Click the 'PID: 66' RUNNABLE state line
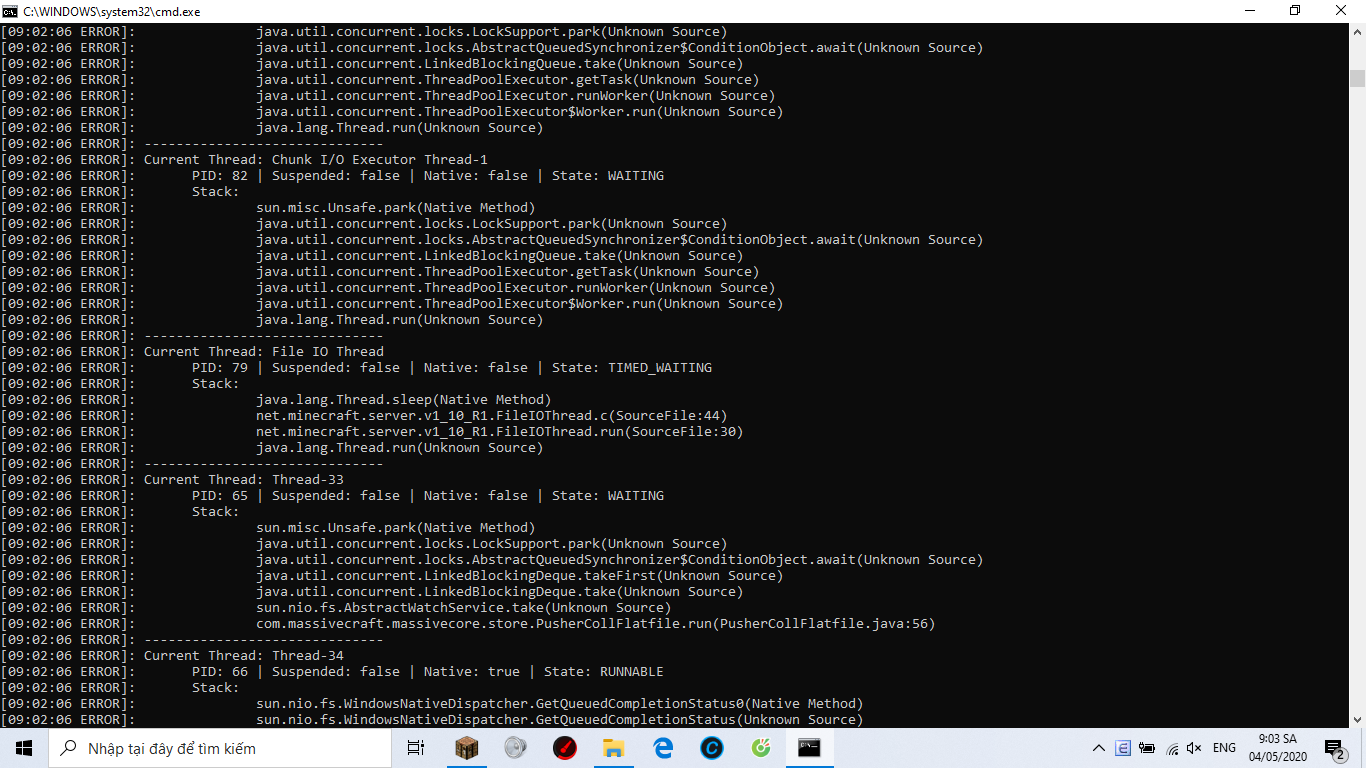 [428, 672]
